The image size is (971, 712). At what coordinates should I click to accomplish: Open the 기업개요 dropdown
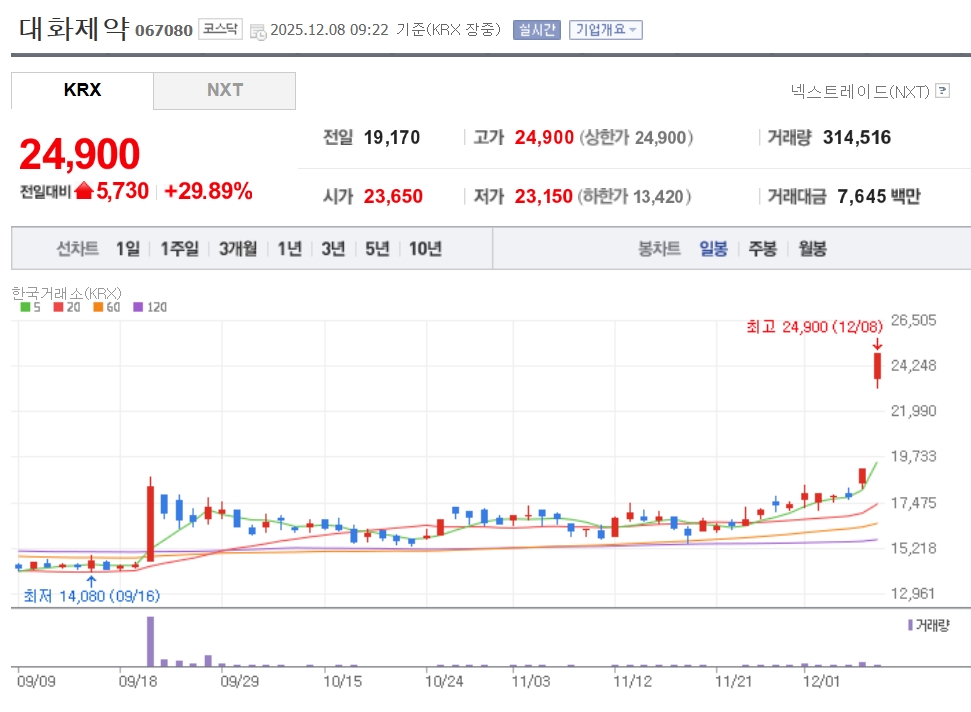click(x=605, y=30)
